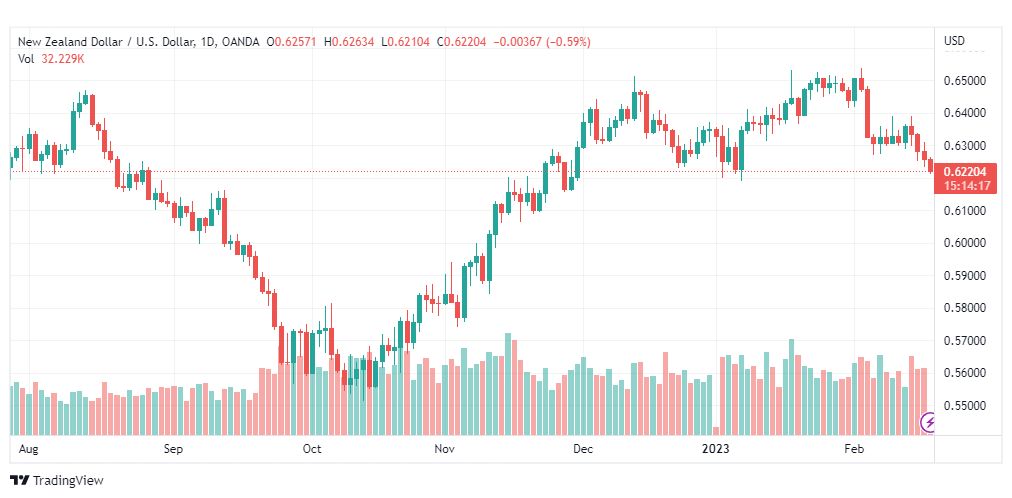Select the 2023 label on time axis
This screenshot has height=498, width=1012.
point(716,449)
